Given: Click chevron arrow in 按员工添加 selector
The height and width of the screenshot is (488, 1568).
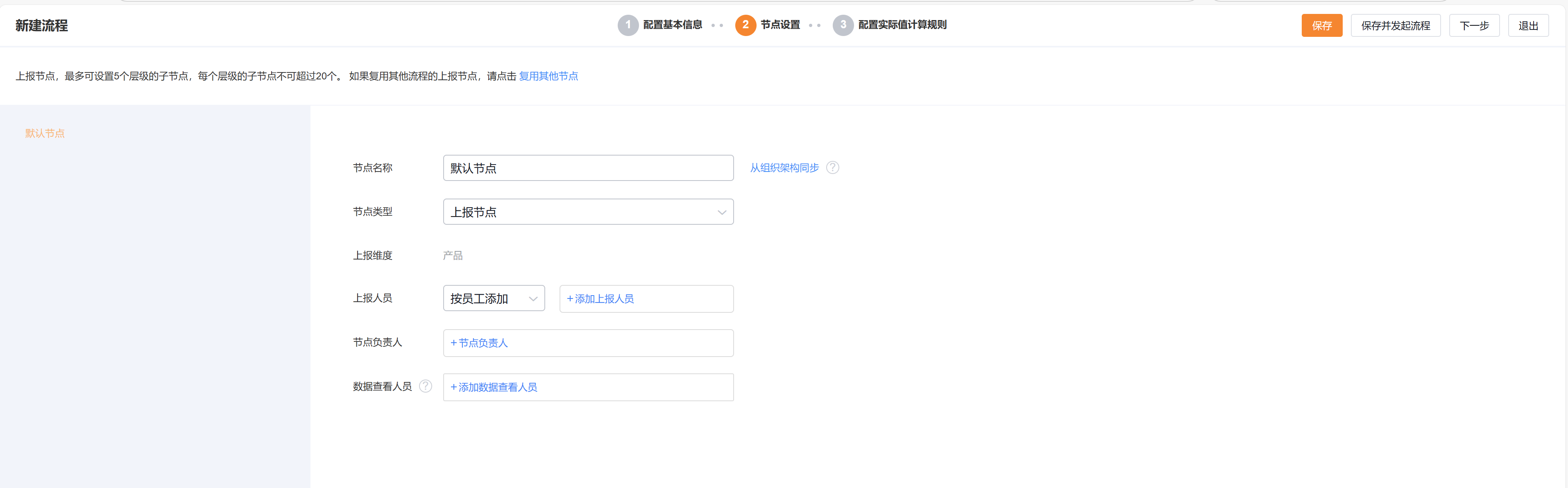Looking at the screenshot, I should coord(532,299).
